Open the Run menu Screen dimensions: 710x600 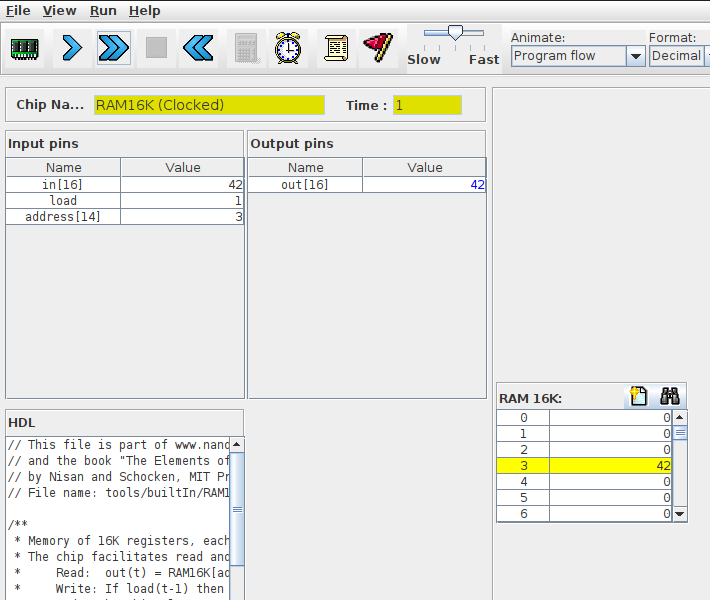click(x=103, y=10)
